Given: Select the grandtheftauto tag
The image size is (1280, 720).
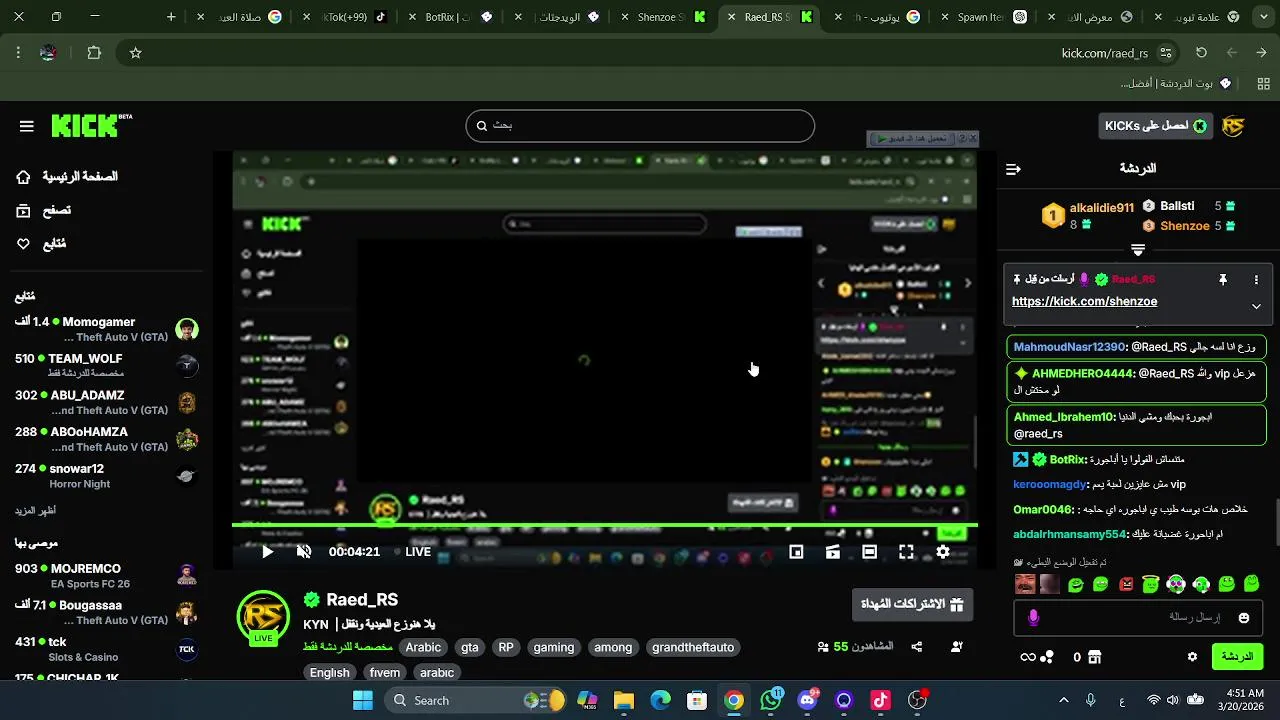Looking at the screenshot, I should (693, 647).
